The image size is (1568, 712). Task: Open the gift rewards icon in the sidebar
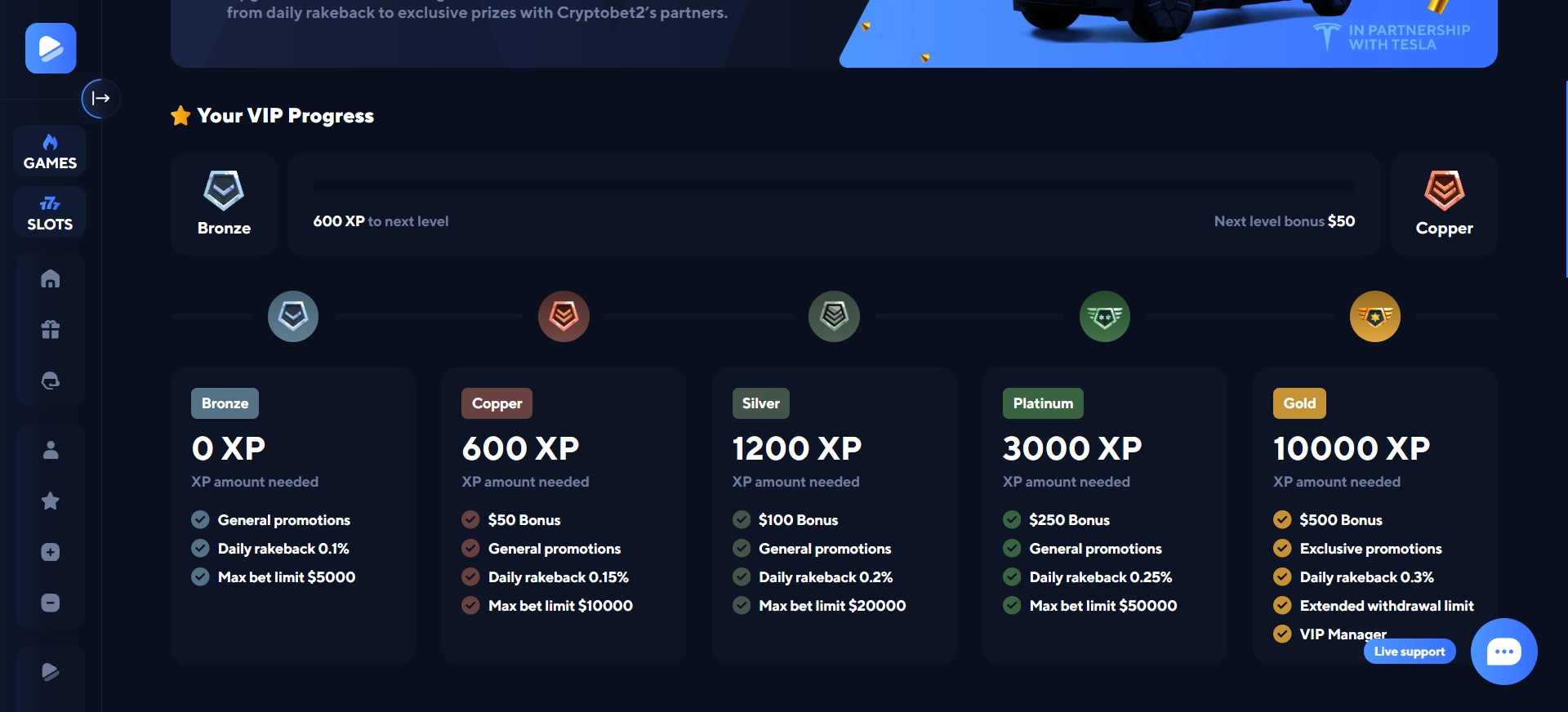pos(51,330)
